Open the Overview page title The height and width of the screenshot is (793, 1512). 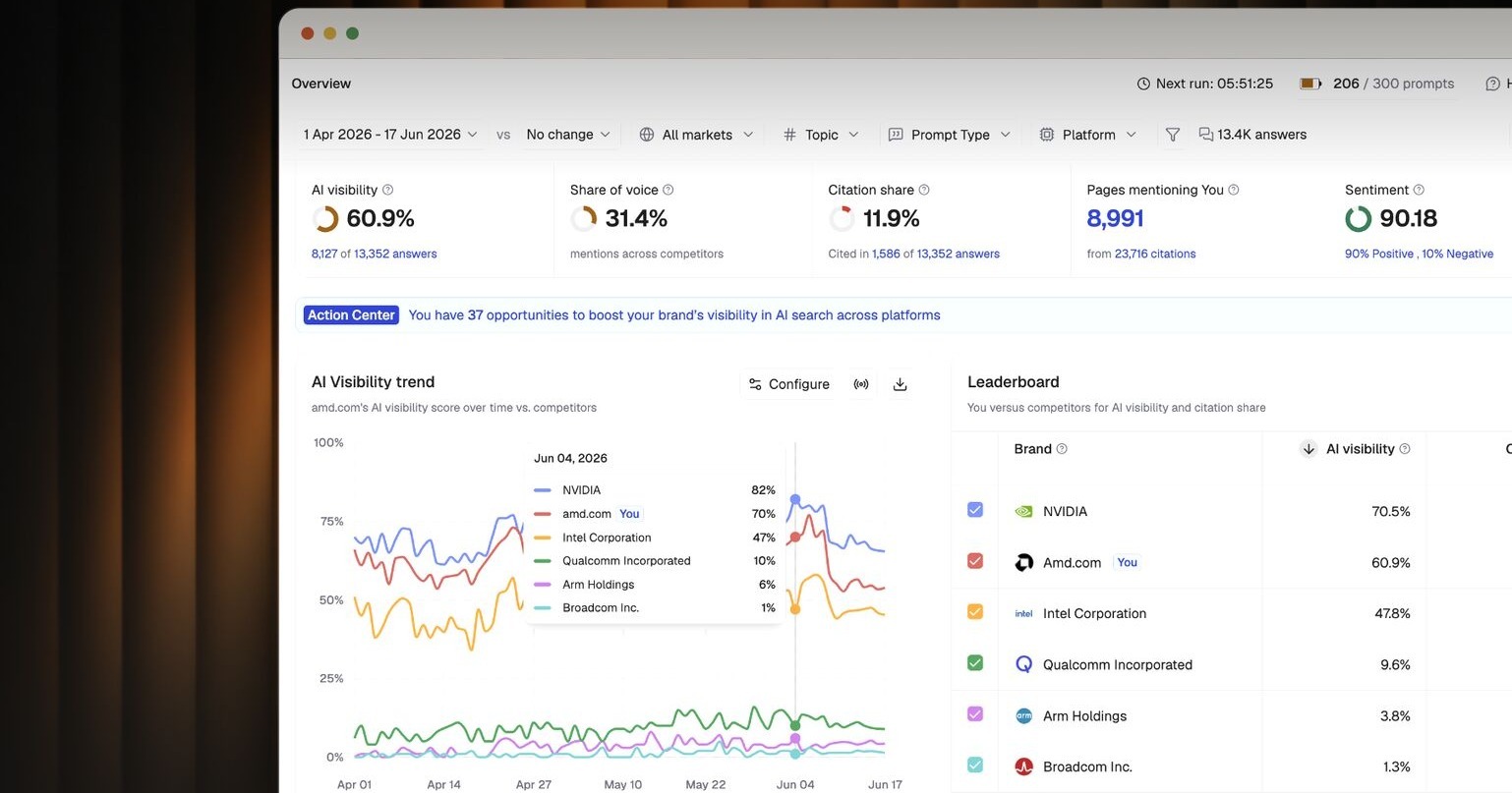click(x=321, y=84)
